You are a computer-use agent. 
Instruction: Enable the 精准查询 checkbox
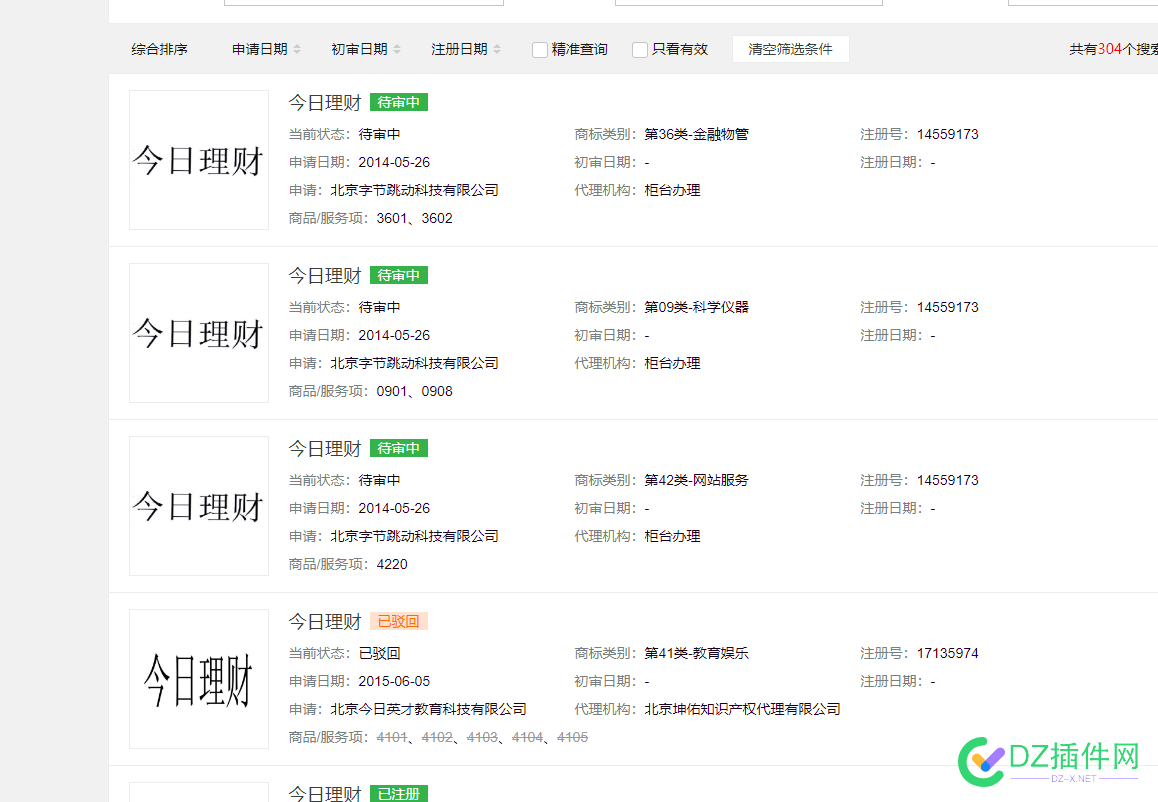coord(540,49)
